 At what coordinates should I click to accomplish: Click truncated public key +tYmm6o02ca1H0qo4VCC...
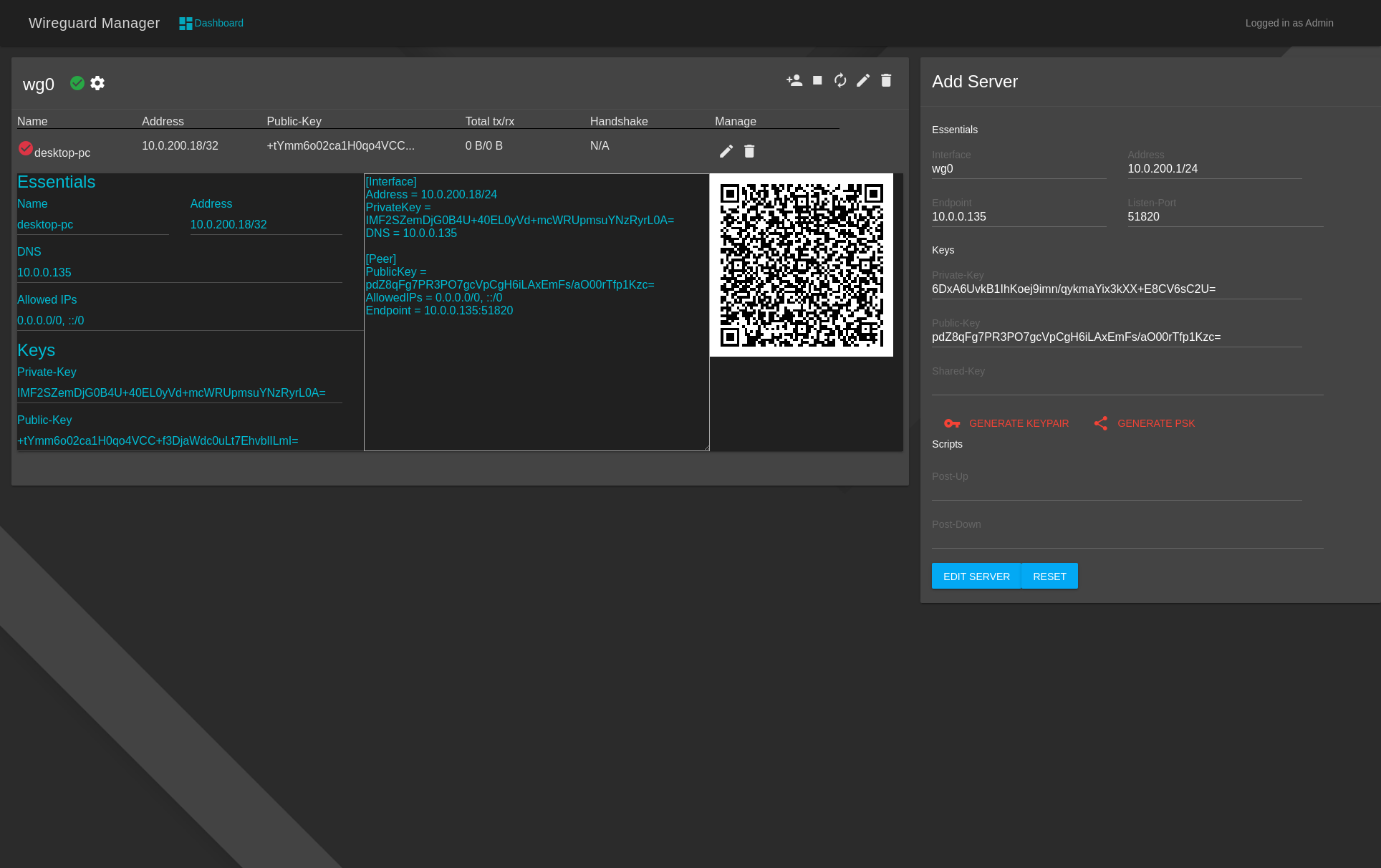coord(340,145)
